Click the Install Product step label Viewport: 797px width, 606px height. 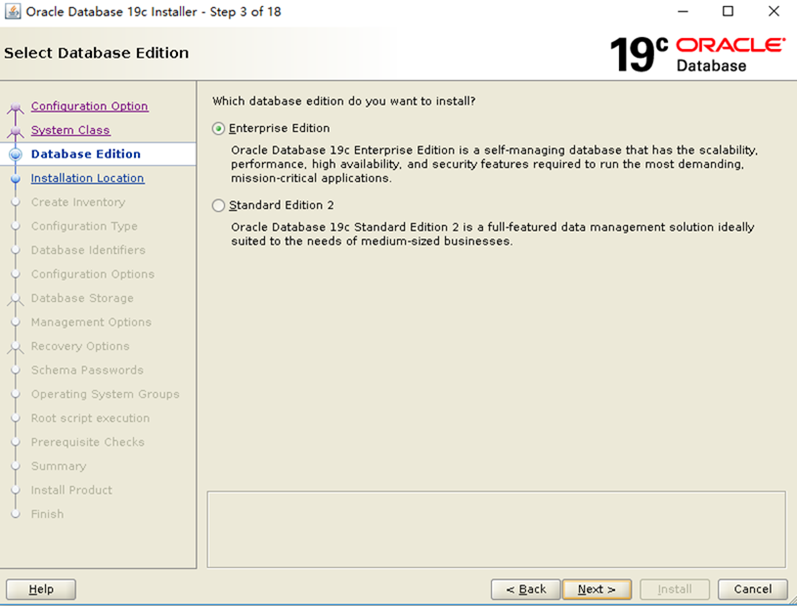pyautogui.click(x=72, y=490)
